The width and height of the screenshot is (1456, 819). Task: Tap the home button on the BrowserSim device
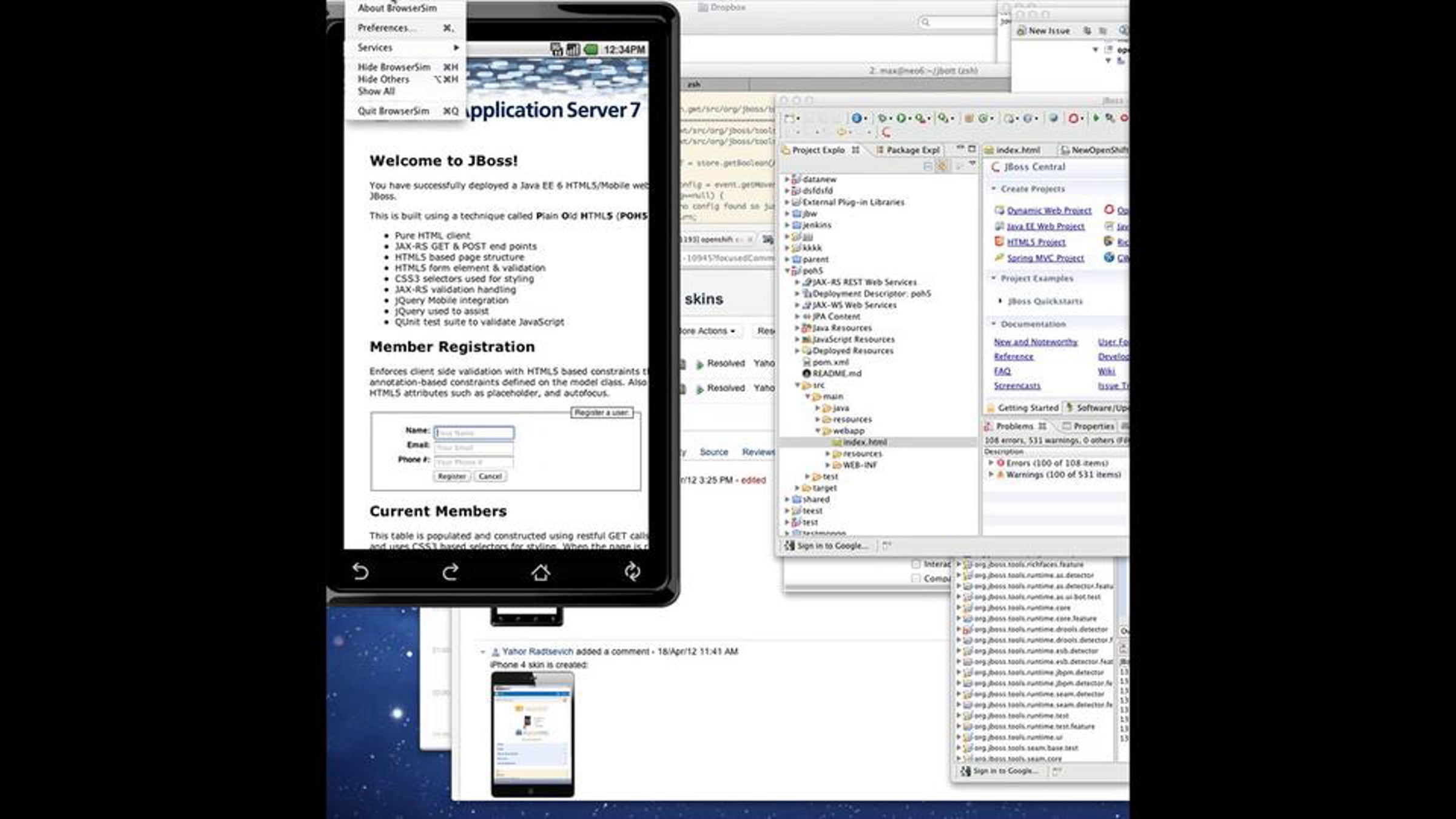(x=541, y=572)
